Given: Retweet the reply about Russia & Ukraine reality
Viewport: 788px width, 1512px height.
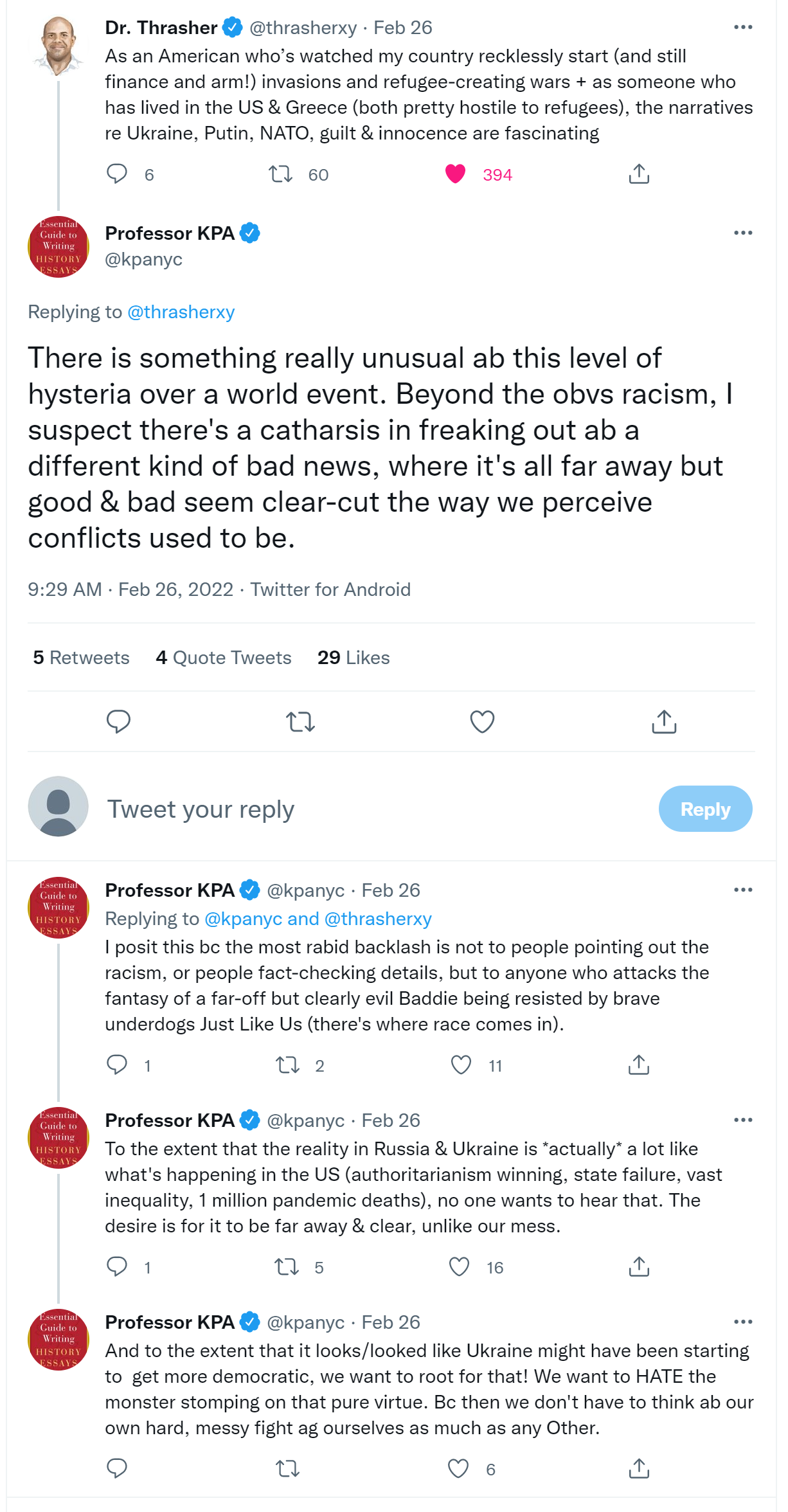Looking at the screenshot, I should coord(287,1267).
